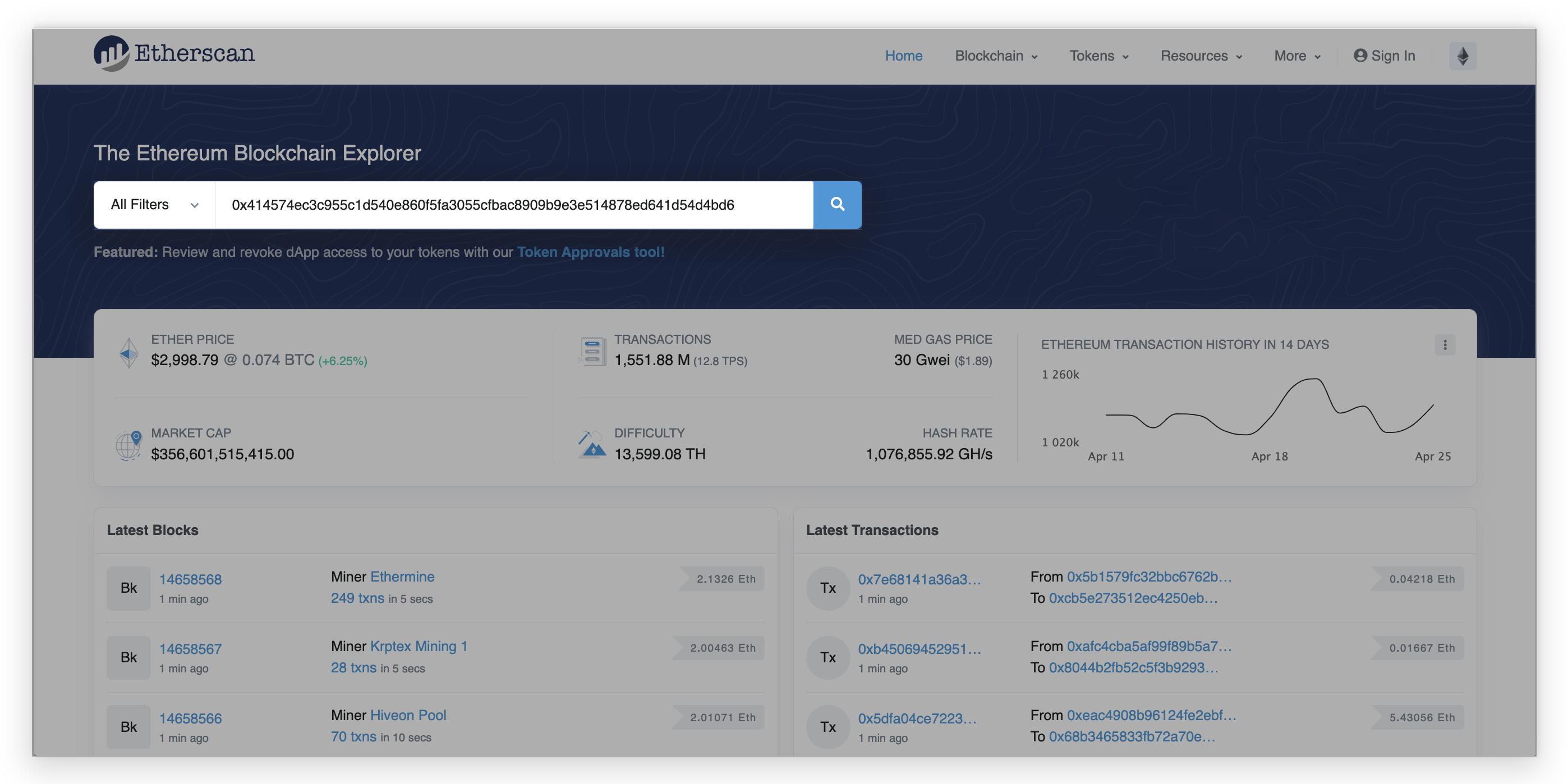The image size is (1568, 784).
Task: Open miner Ethermine
Action: [402, 577]
